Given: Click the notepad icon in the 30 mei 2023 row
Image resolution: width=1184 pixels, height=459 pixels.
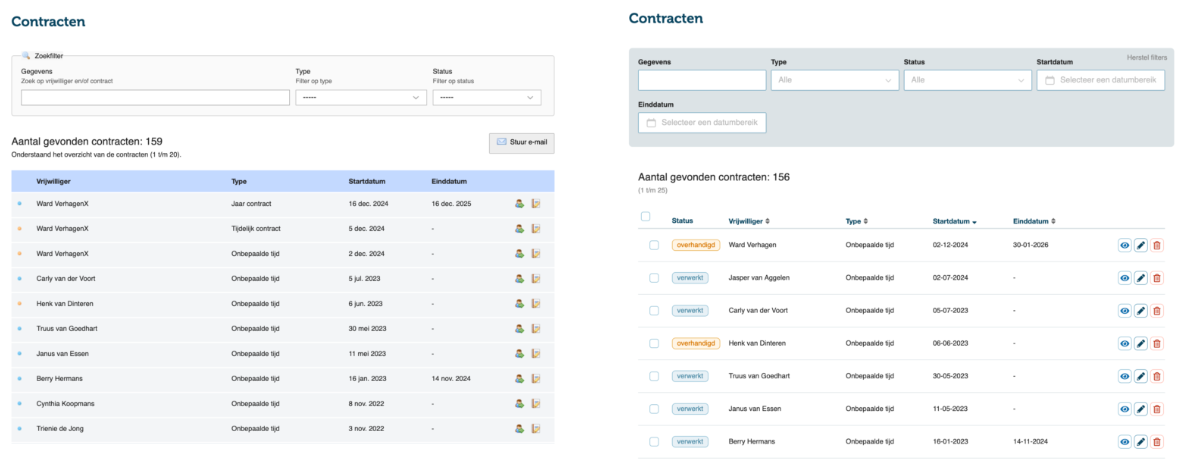Looking at the screenshot, I should click(x=536, y=328).
